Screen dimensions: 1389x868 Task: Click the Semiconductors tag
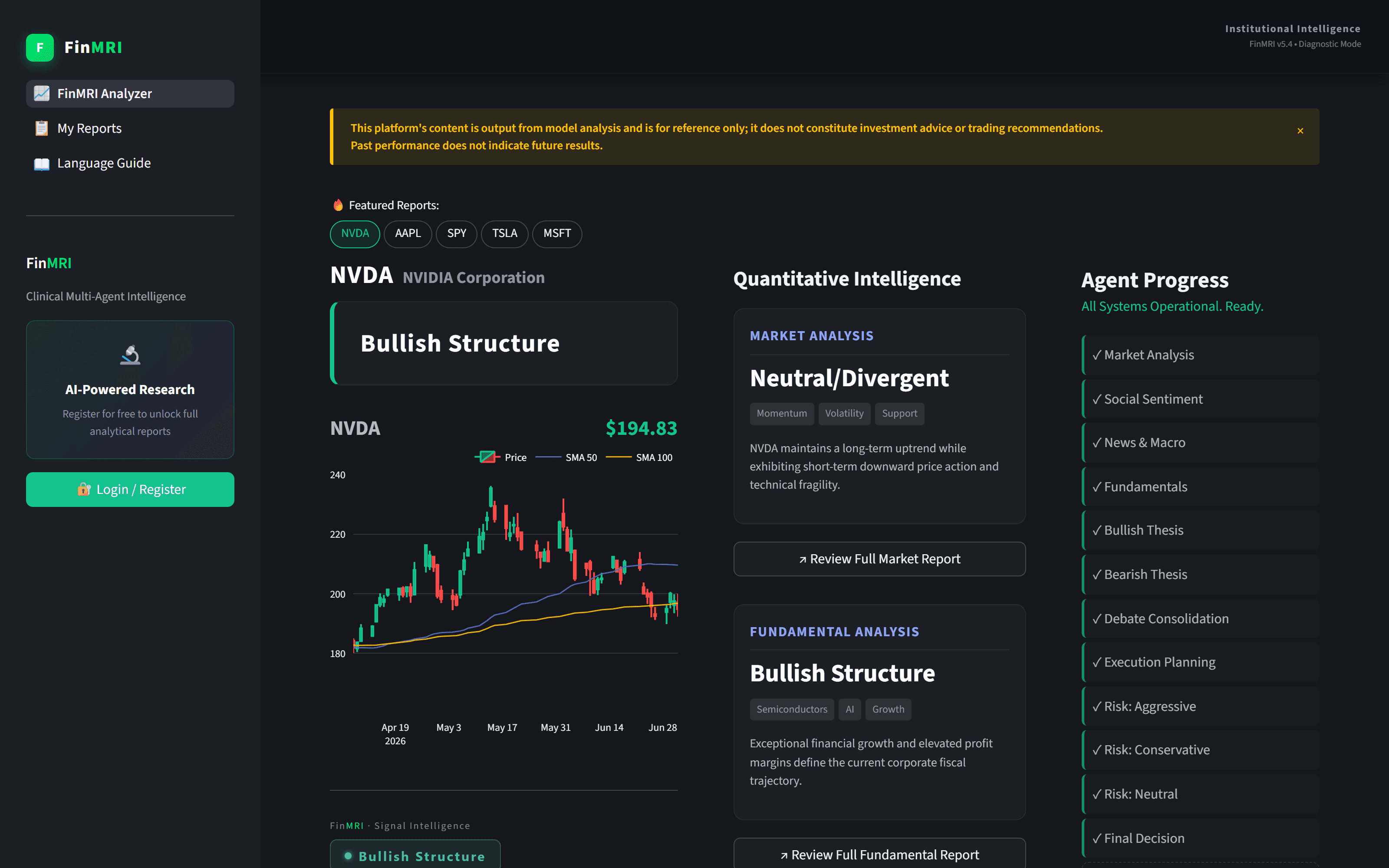click(x=791, y=710)
